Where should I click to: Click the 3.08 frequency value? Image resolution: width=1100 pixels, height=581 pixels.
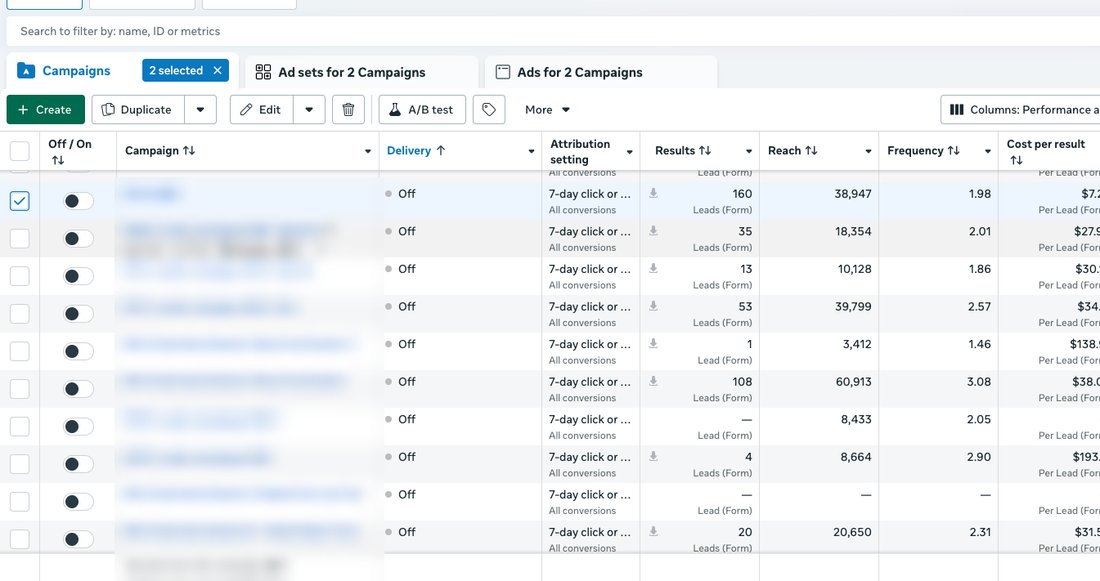[979, 382]
